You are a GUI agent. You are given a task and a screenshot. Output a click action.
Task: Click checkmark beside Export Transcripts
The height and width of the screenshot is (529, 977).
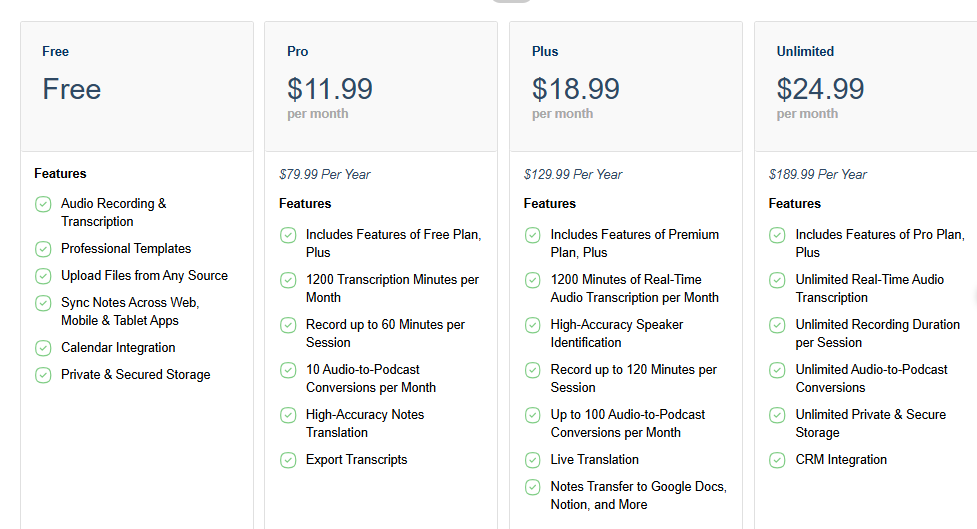click(x=288, y=460)
